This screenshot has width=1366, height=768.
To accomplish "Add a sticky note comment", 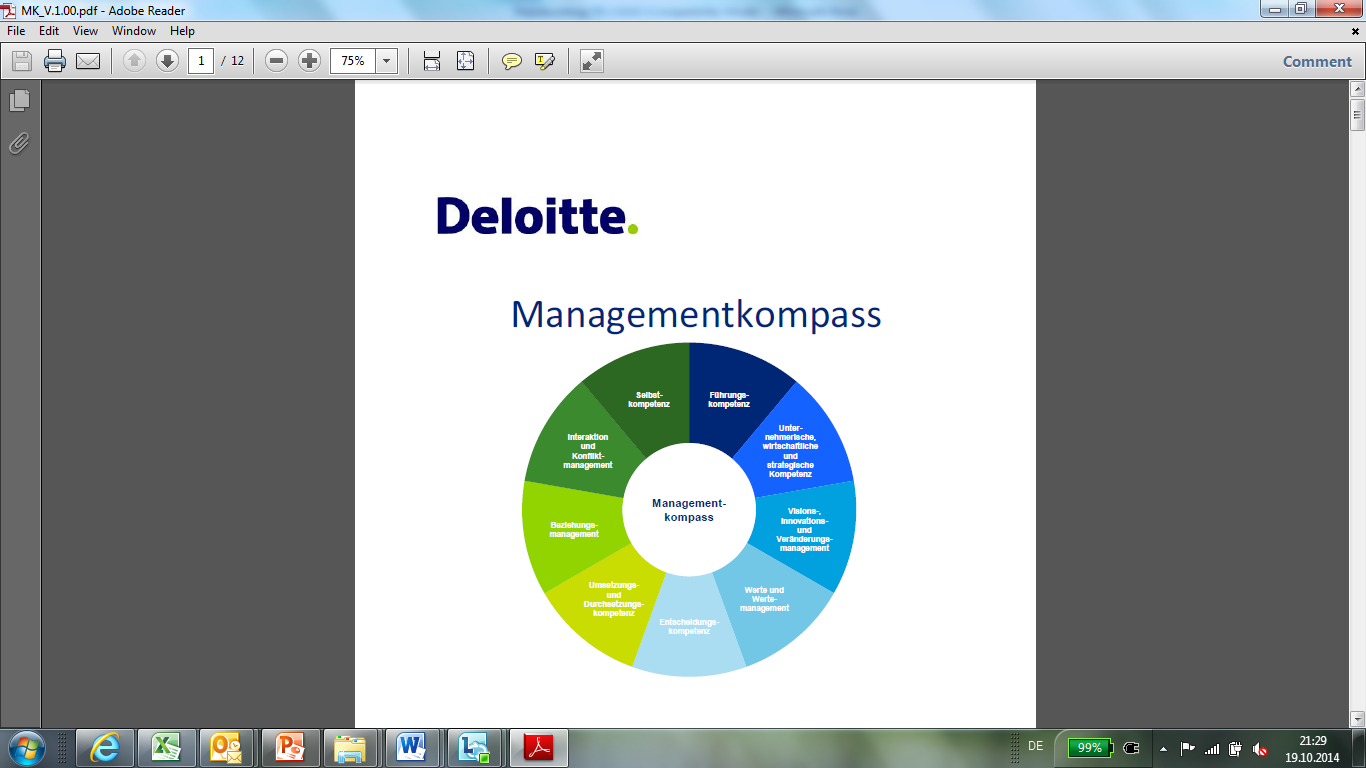I will 512,61.
